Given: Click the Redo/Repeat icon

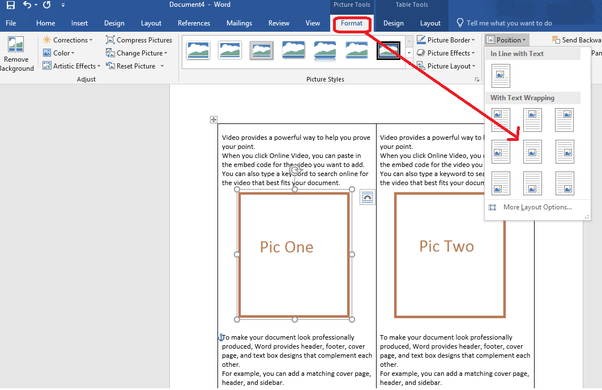Looking at the screenshot, I should coord(47,5).
